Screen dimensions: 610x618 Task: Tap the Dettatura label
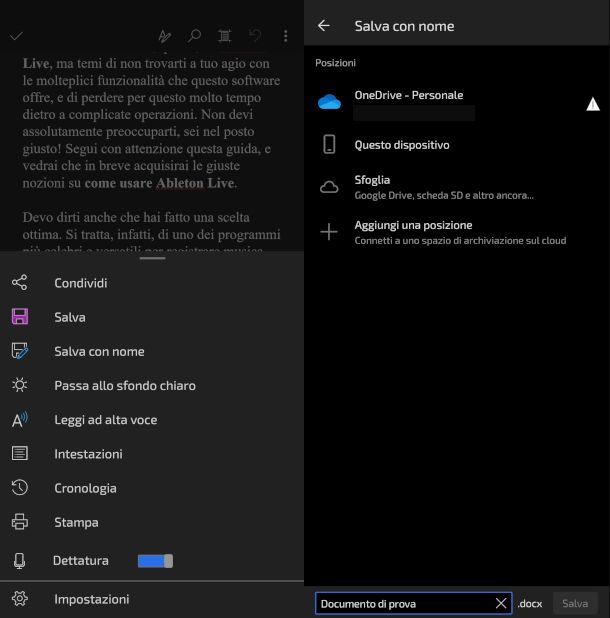[x=81, y=560]
